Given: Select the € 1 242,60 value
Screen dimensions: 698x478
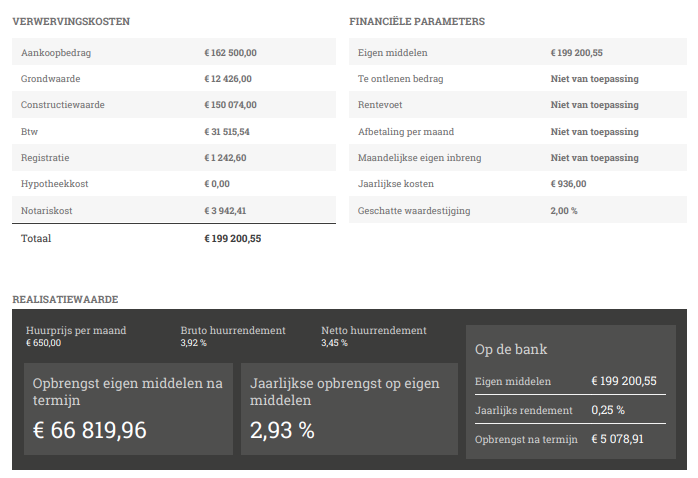Looking at the screenshot, I should pos(225,158).
